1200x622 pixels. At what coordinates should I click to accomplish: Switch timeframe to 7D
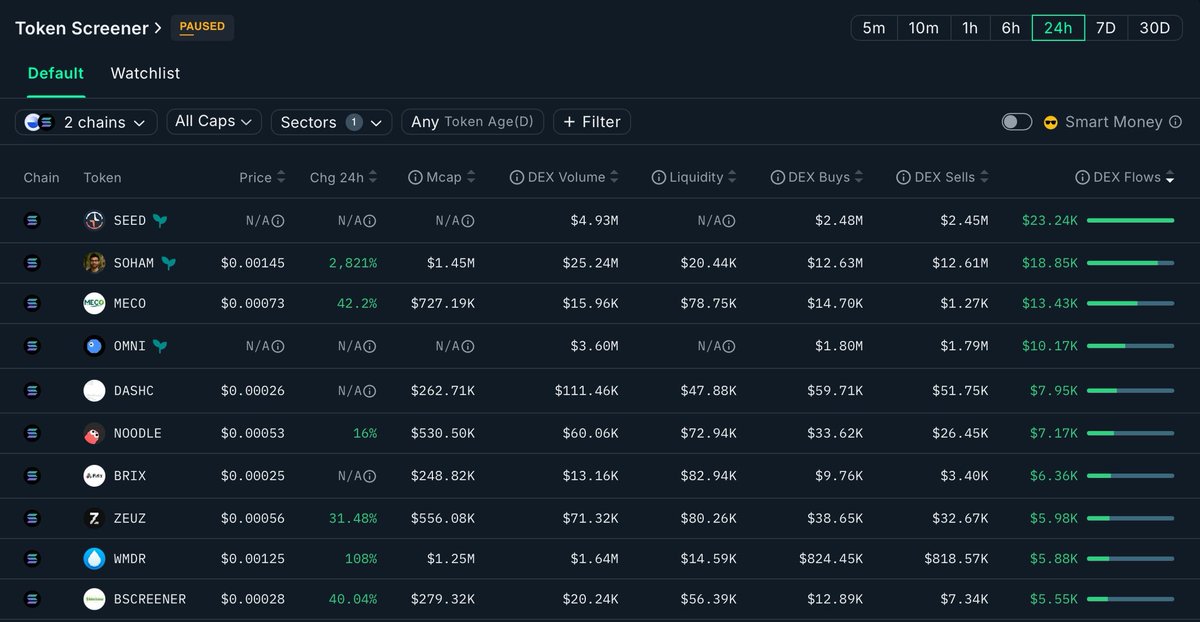(1105, 28)
